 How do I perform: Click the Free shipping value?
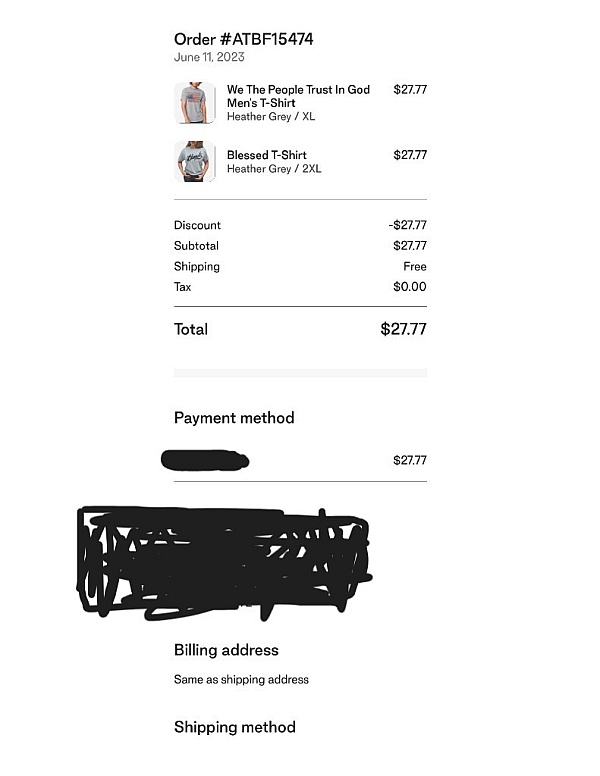(414, 267)
